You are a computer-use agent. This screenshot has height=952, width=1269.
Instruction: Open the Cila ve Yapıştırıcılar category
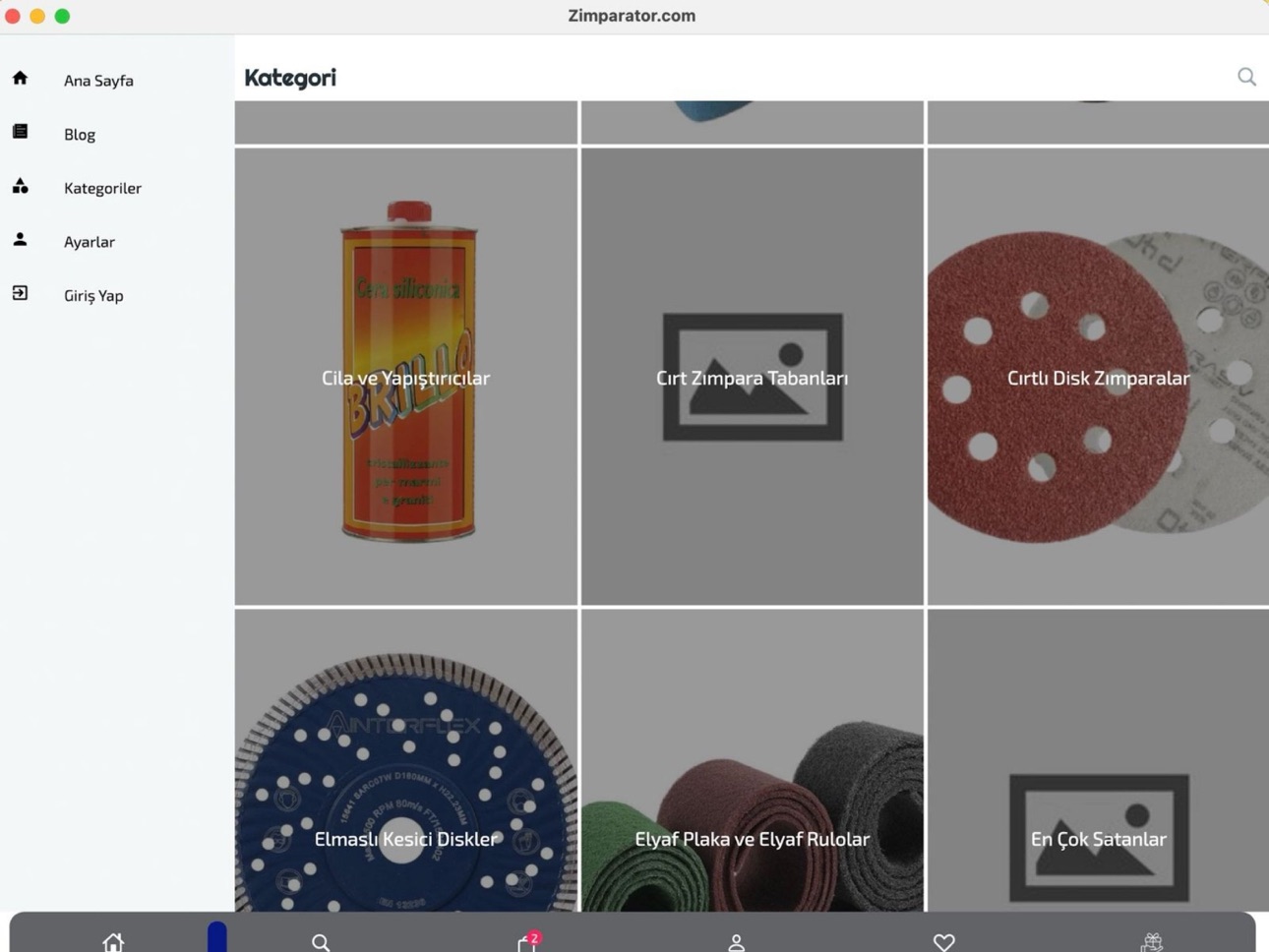coord(406,377)
